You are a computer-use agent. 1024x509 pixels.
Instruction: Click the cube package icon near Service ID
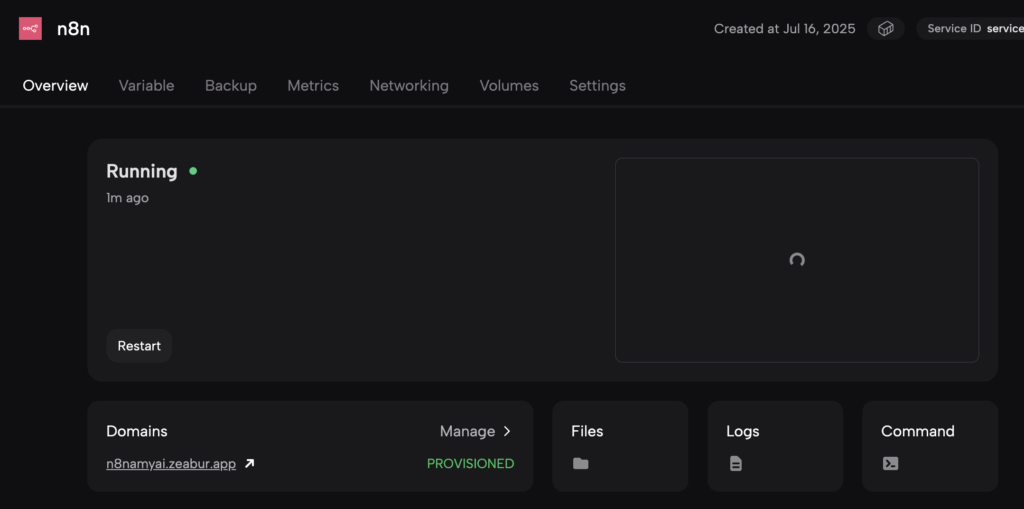coord(886,29)
